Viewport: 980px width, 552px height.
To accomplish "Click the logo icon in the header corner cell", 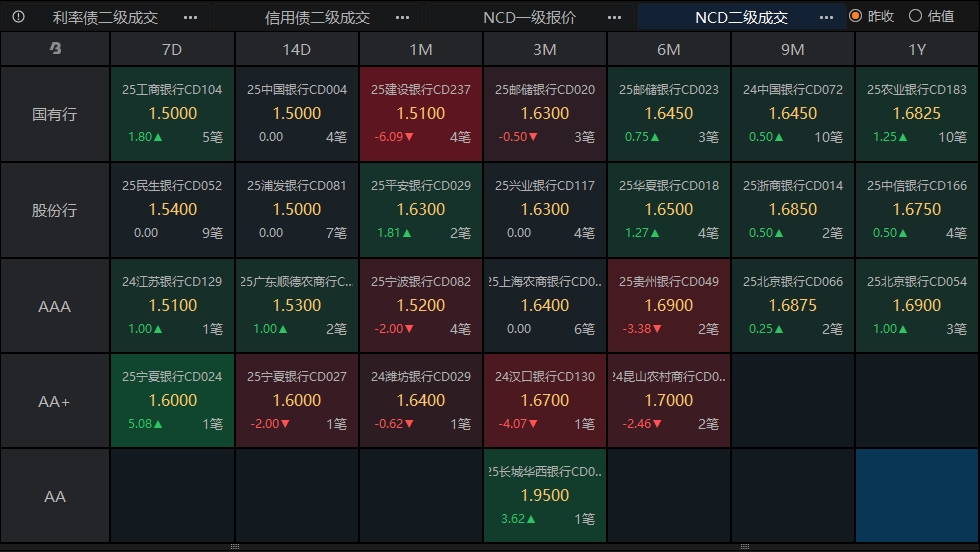I will click(x=55, y=48).
